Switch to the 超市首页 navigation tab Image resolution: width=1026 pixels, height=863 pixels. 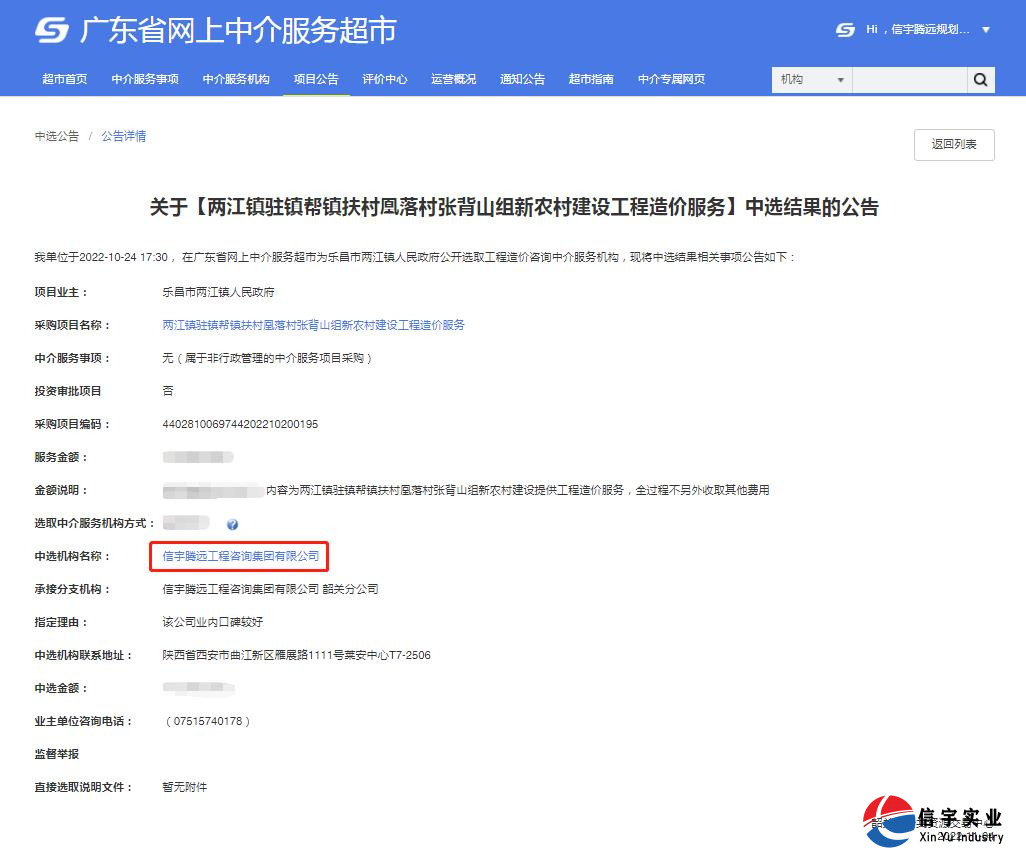[x=65, y=79]
